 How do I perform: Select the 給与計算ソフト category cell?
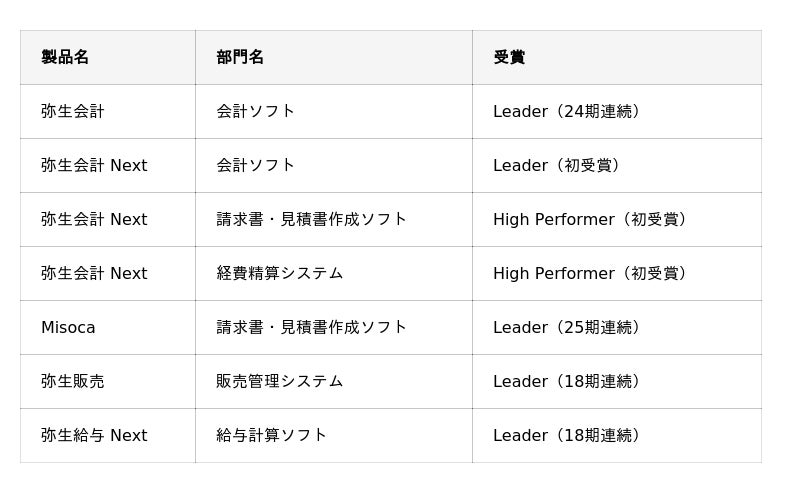(x=334, y=436)
